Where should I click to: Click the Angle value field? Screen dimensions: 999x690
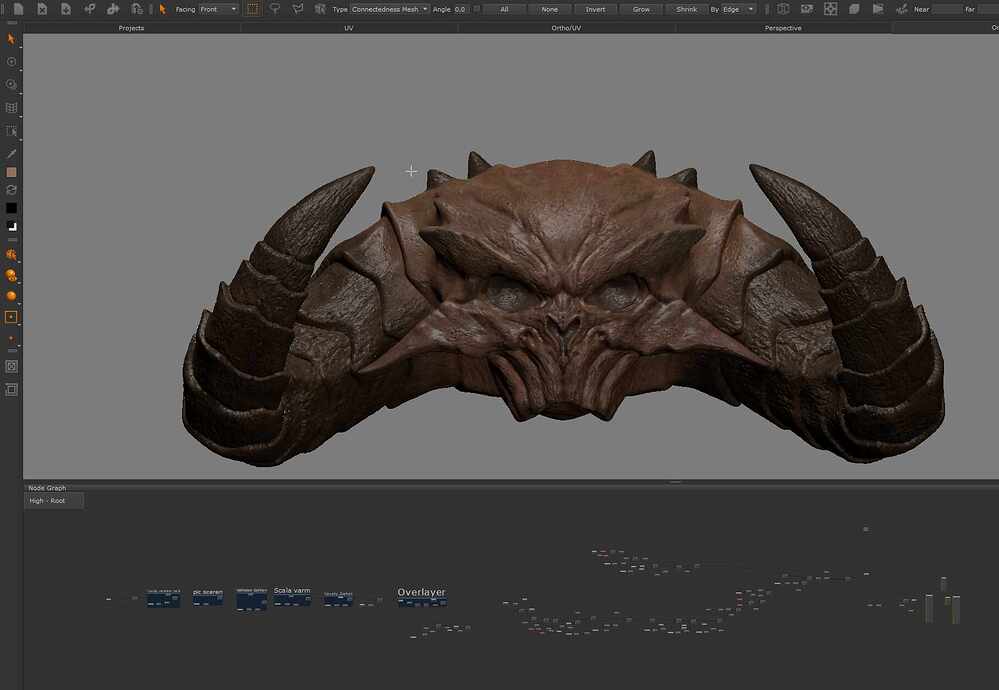coord(461,9)
